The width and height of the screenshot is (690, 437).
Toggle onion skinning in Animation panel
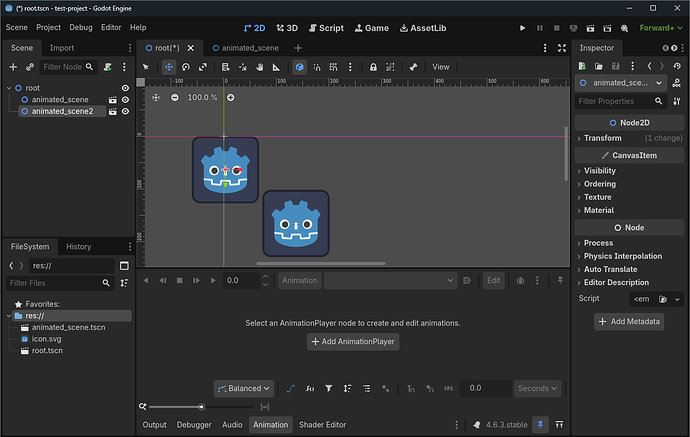pos(520,280)
